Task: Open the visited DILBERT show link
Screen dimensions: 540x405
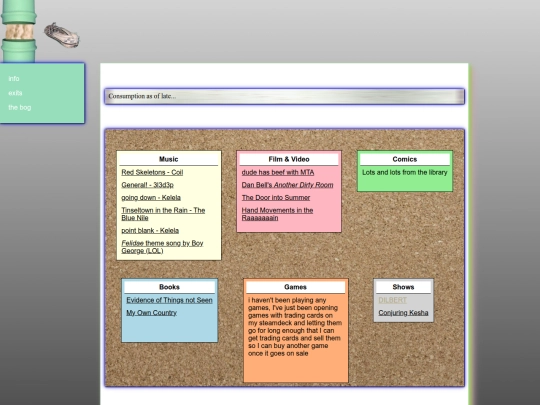Action: (392, 300)
